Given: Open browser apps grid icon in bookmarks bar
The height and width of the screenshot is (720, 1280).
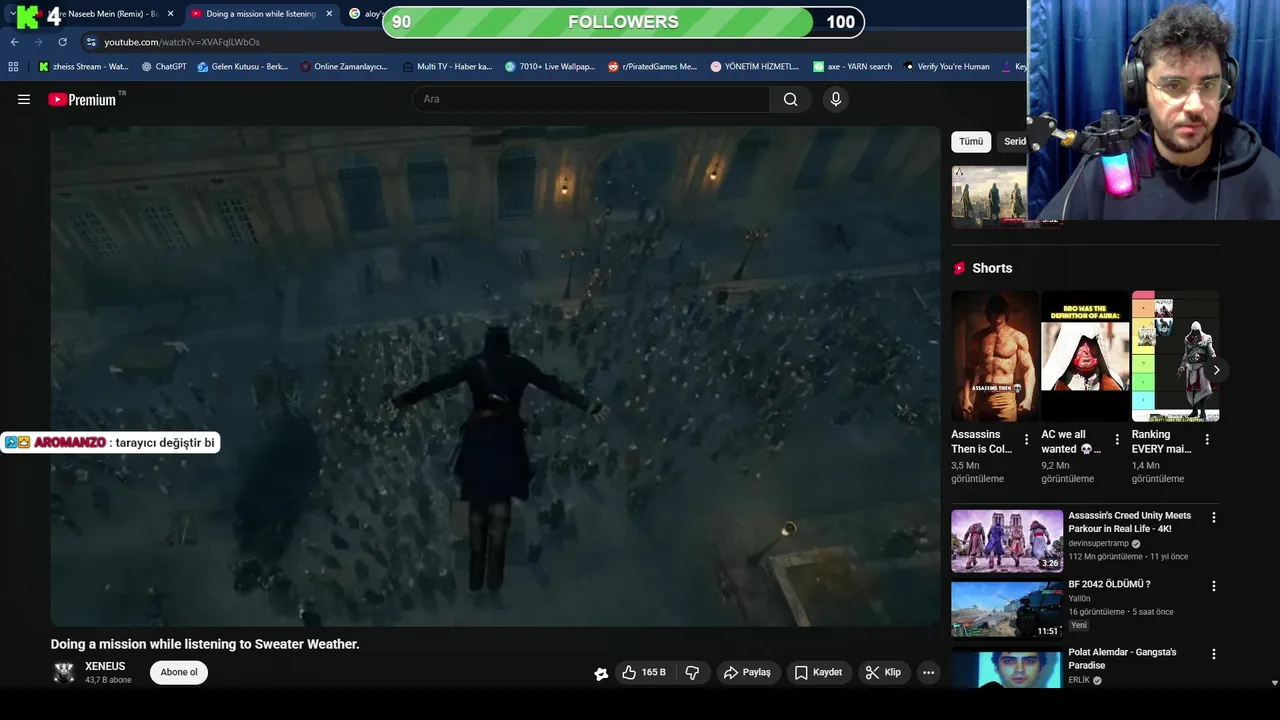Looking at the screenshot, I should click(13, 67).
